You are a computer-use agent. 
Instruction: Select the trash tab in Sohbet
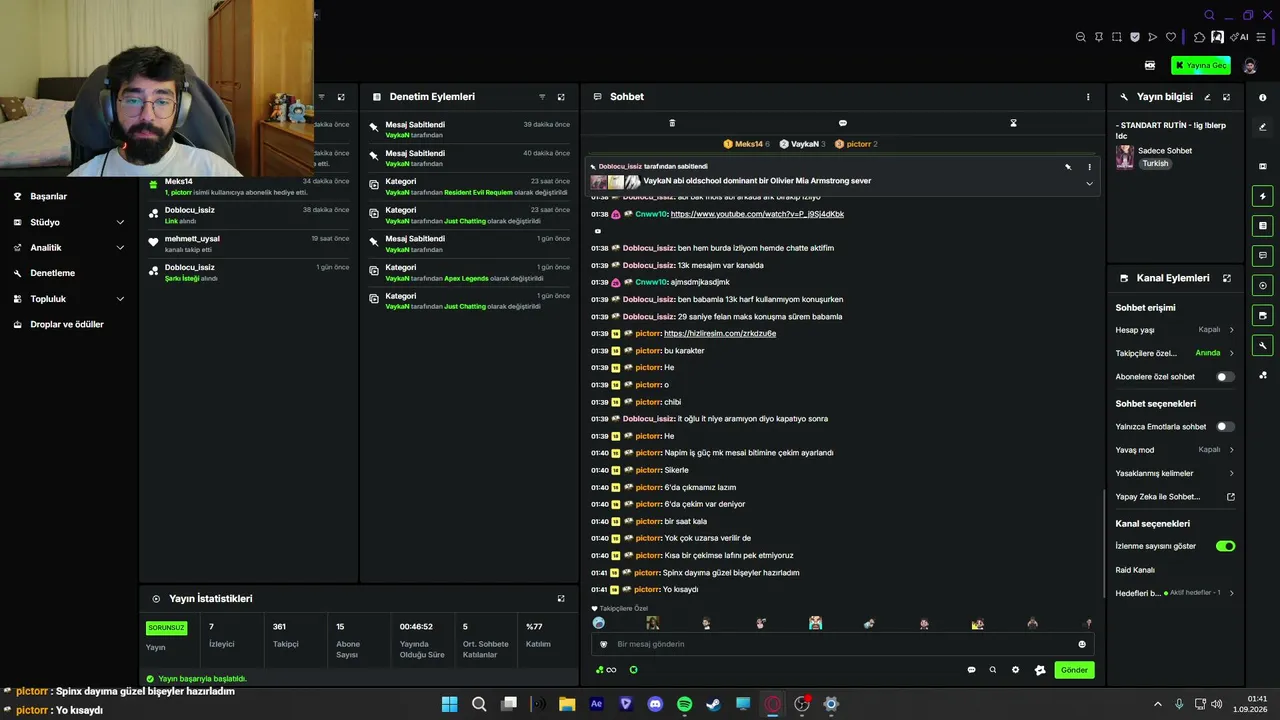click(672, 123)
